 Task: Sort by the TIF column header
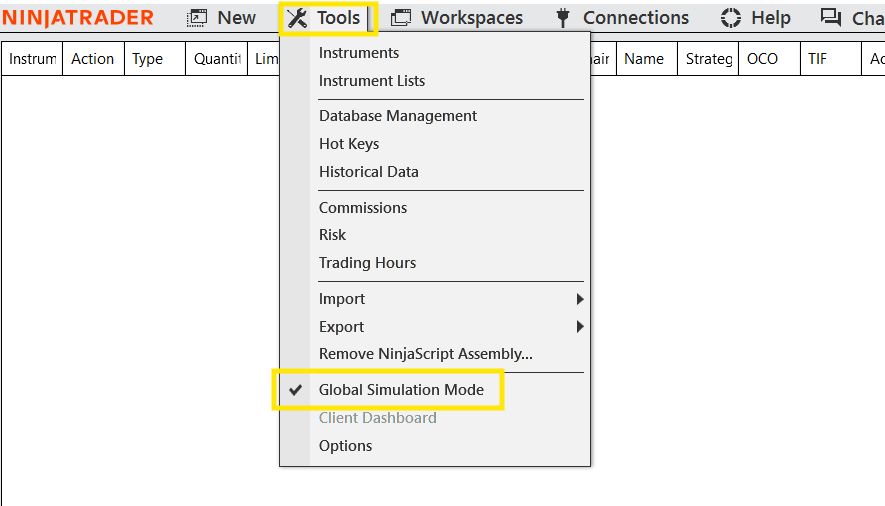[x=818, y=59]
